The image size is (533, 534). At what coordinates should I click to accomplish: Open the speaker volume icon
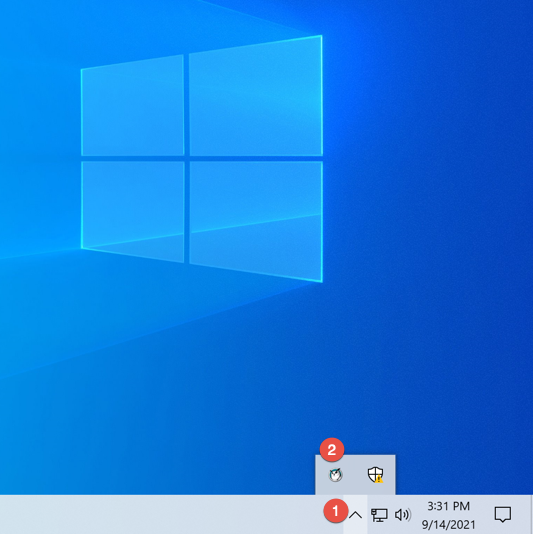click(403, 515)
